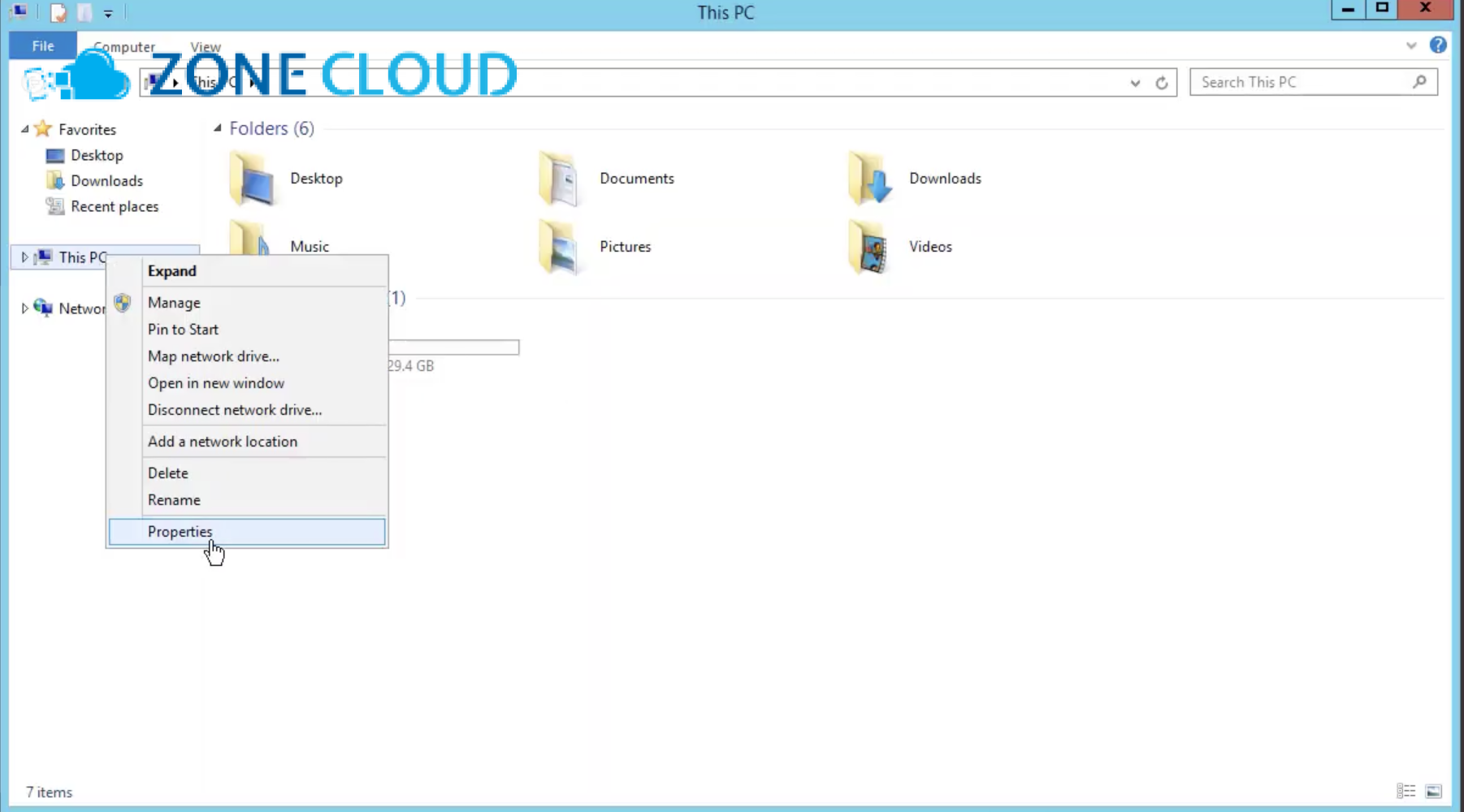Click the Search This PC field
The image size is (1464, 812).
(x=1314, y=82)
